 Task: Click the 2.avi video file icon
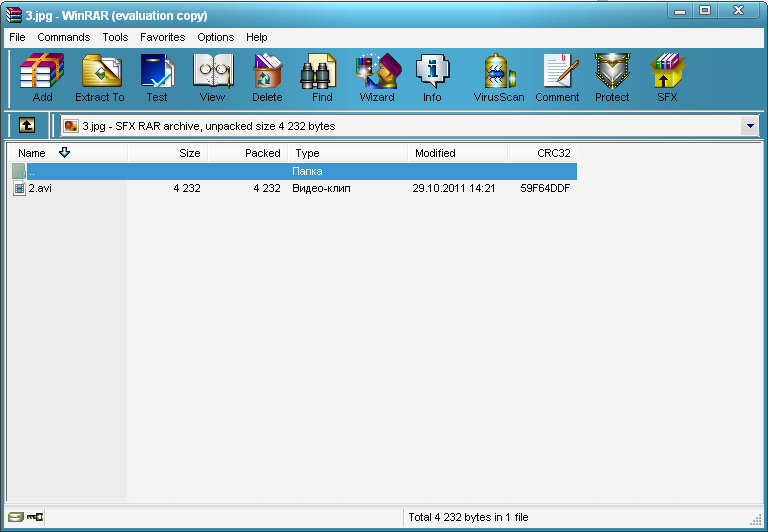pos(19,188)
